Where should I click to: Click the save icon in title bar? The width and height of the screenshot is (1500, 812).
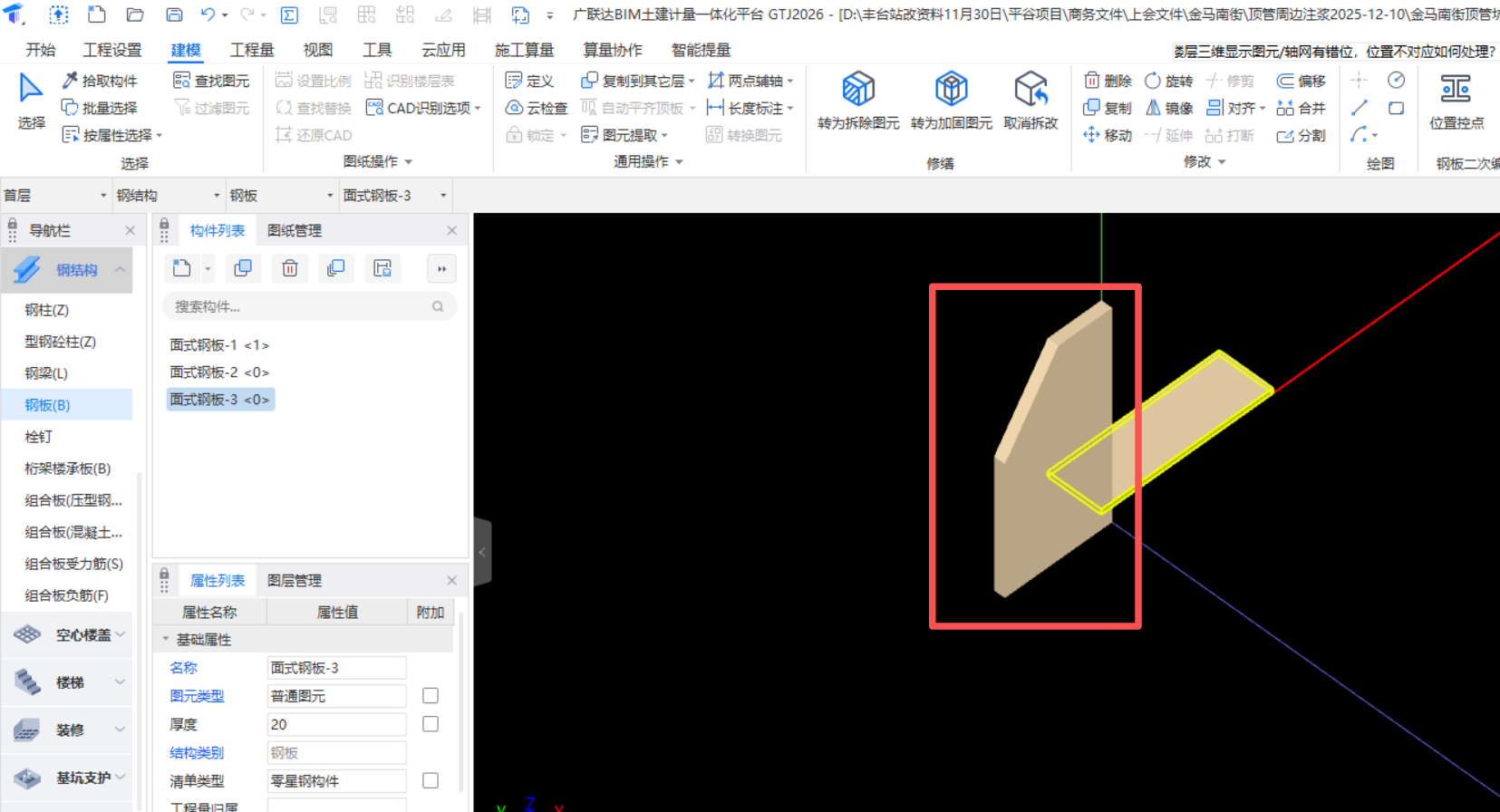tap(174, 14)
